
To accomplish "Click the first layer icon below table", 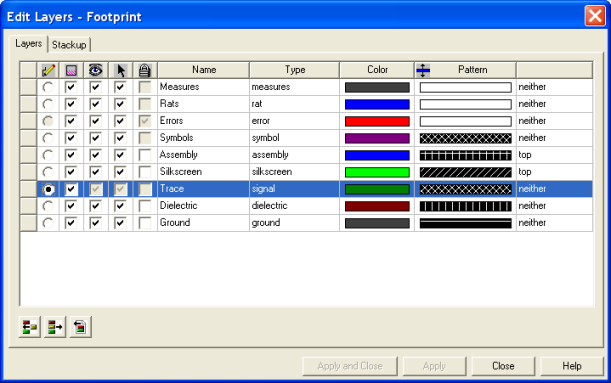I will (30, 327).
